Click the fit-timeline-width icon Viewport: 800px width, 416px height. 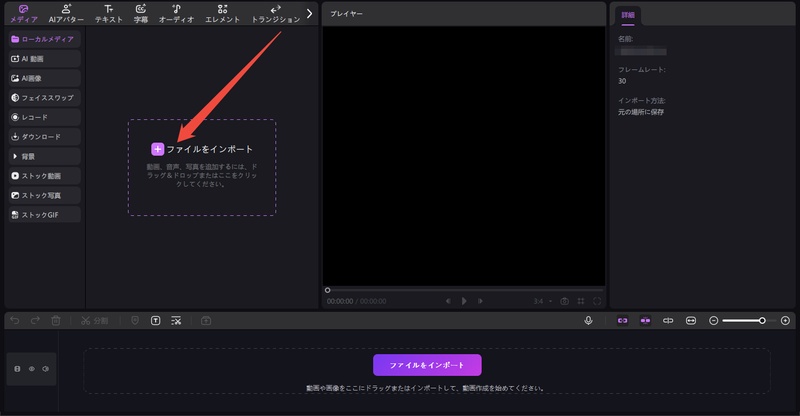click(691, 321)
